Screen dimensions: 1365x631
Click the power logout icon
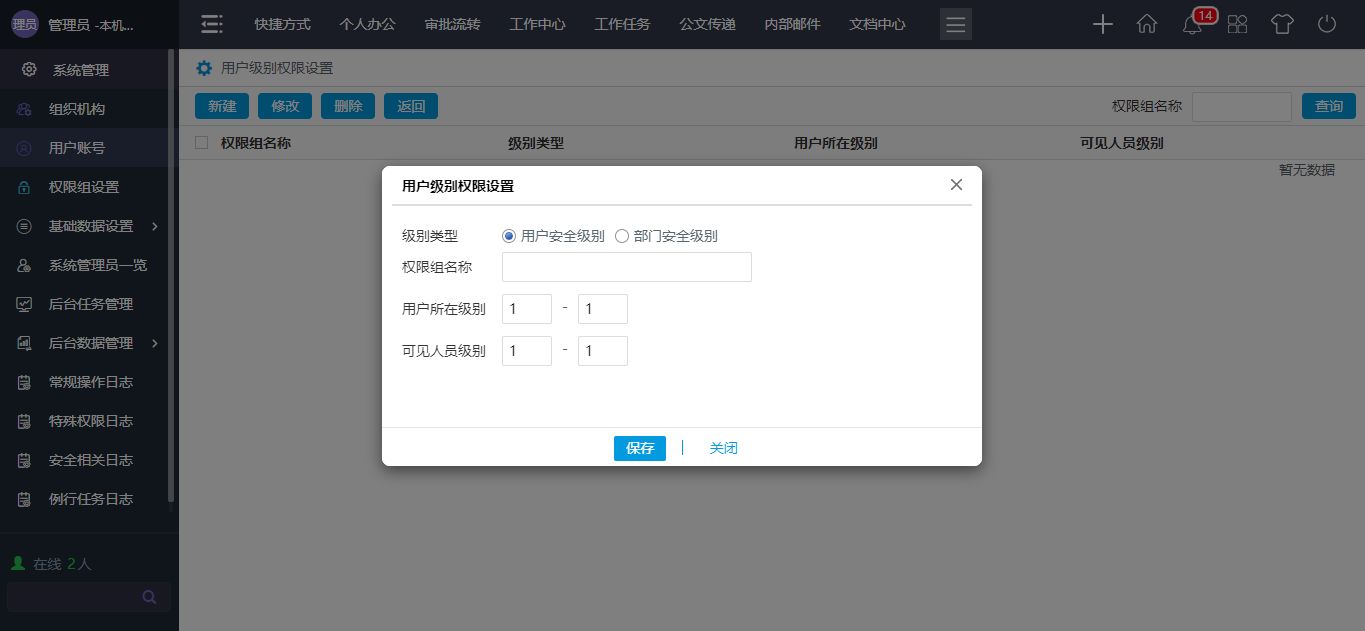pyautogui.click(x=1327, y=25)
